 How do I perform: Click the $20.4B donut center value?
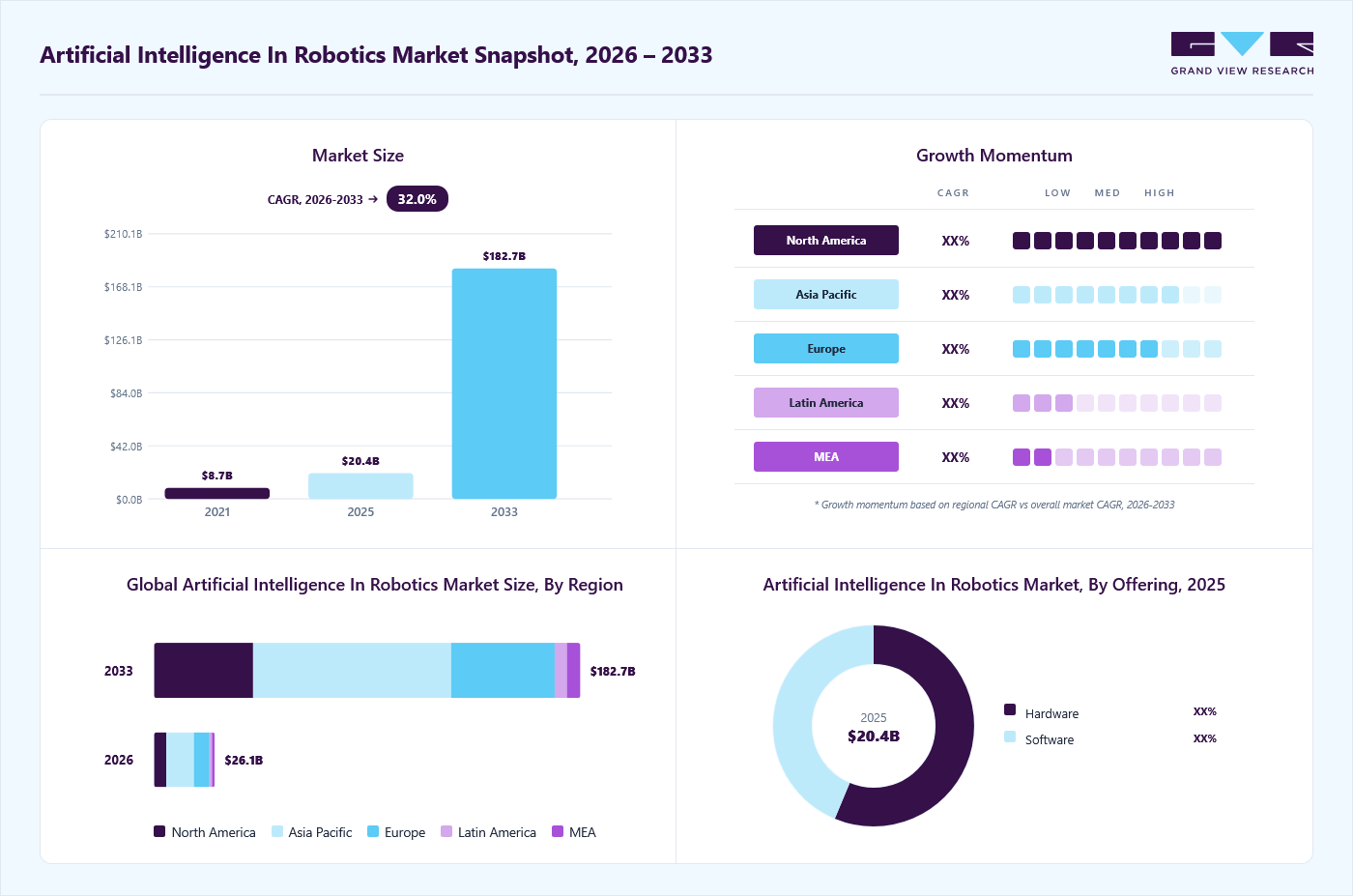click(874, 736)
